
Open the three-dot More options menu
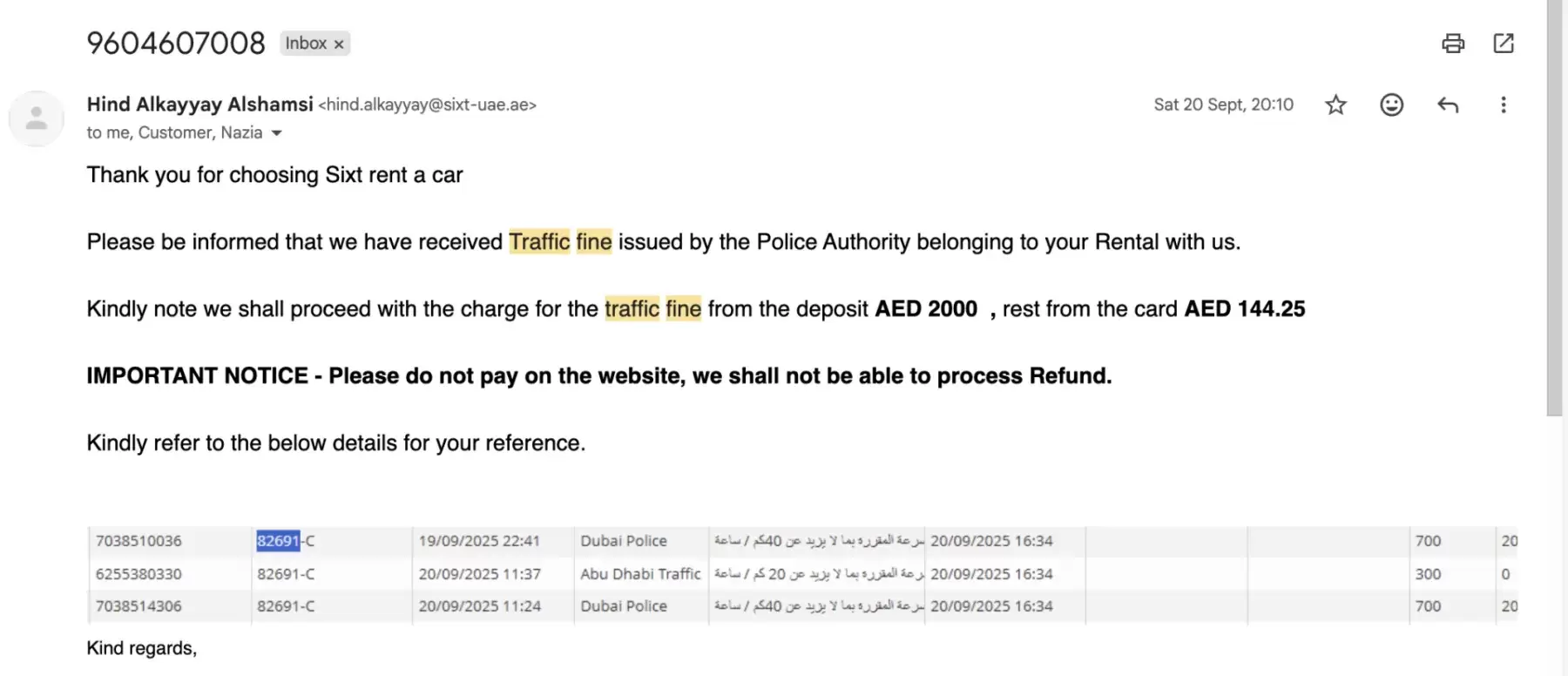pyautogui.click(x=1503, y=105)
